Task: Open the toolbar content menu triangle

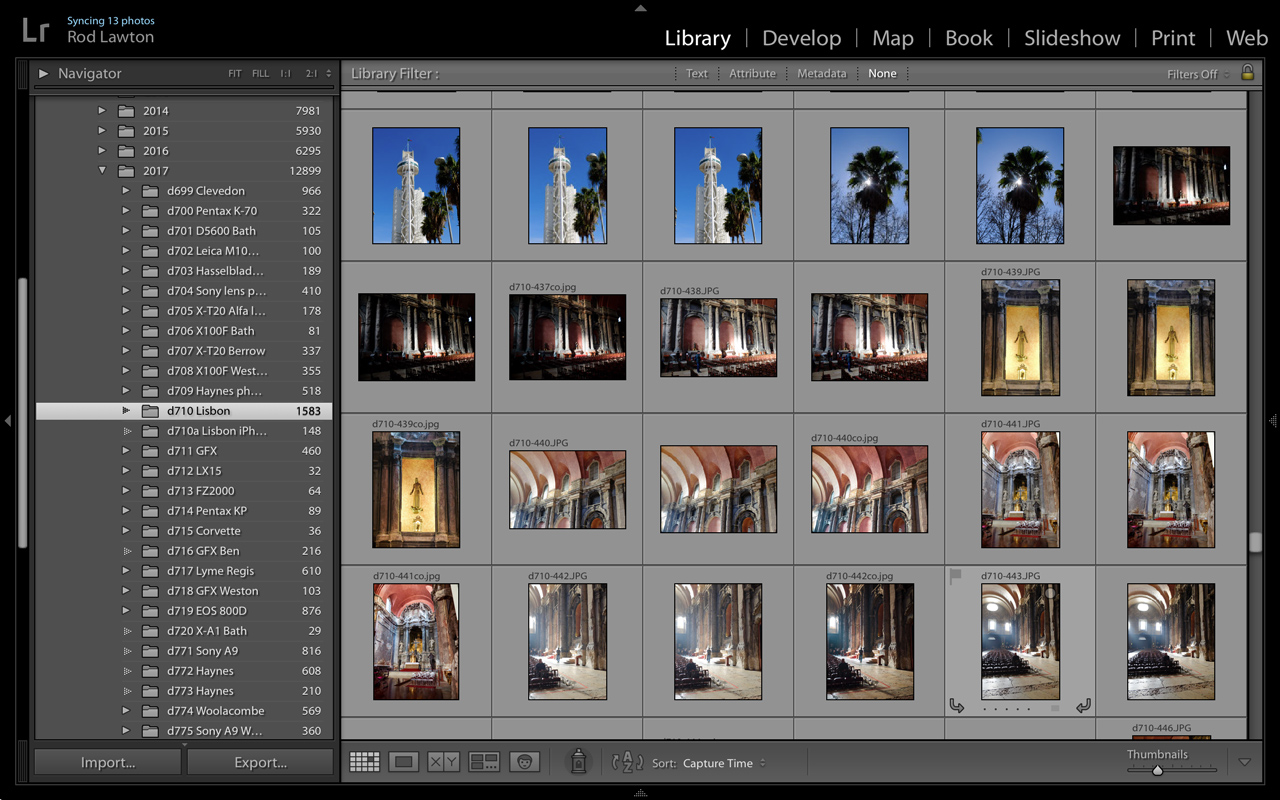Action: pos(1245,762)
